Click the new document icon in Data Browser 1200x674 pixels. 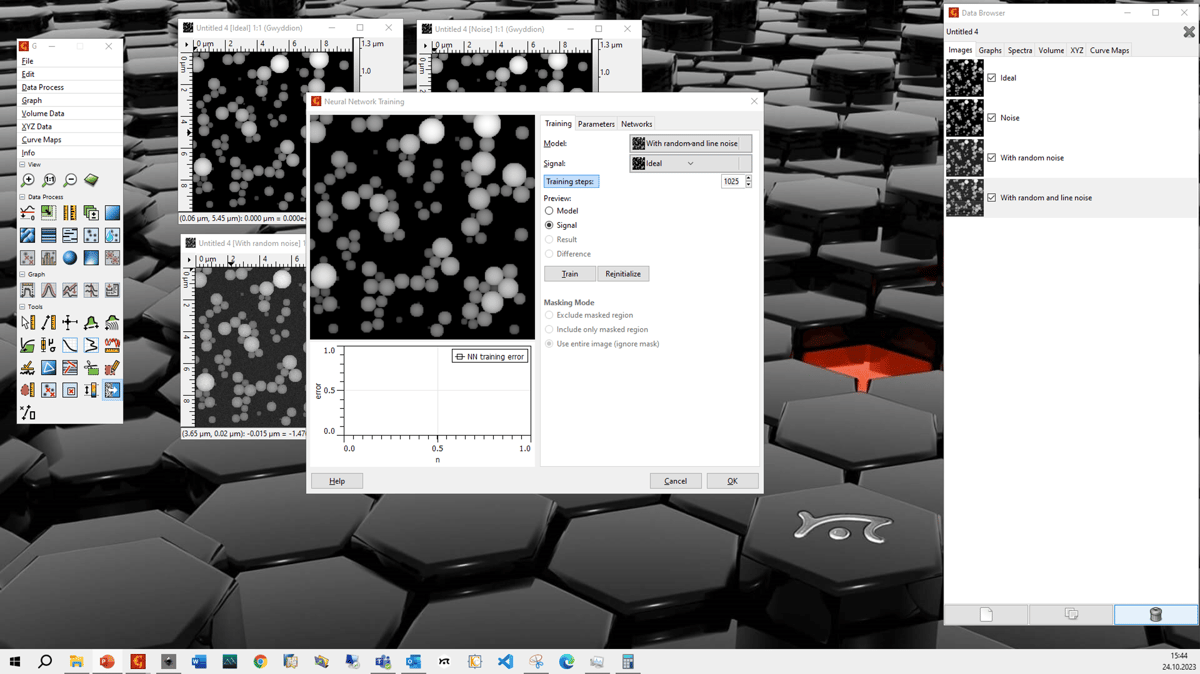986,614
